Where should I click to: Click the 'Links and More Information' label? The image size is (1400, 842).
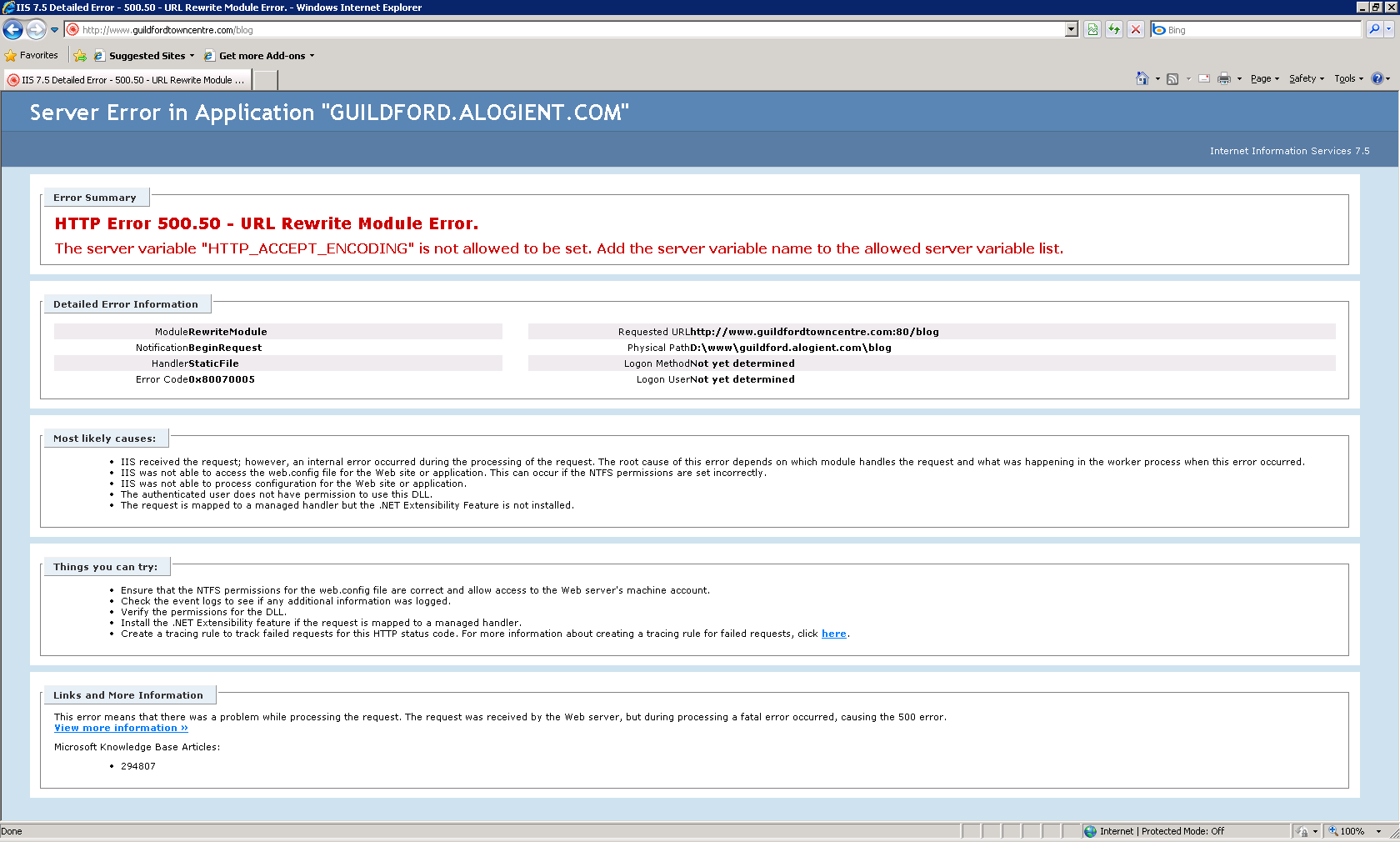click(128, 695)
